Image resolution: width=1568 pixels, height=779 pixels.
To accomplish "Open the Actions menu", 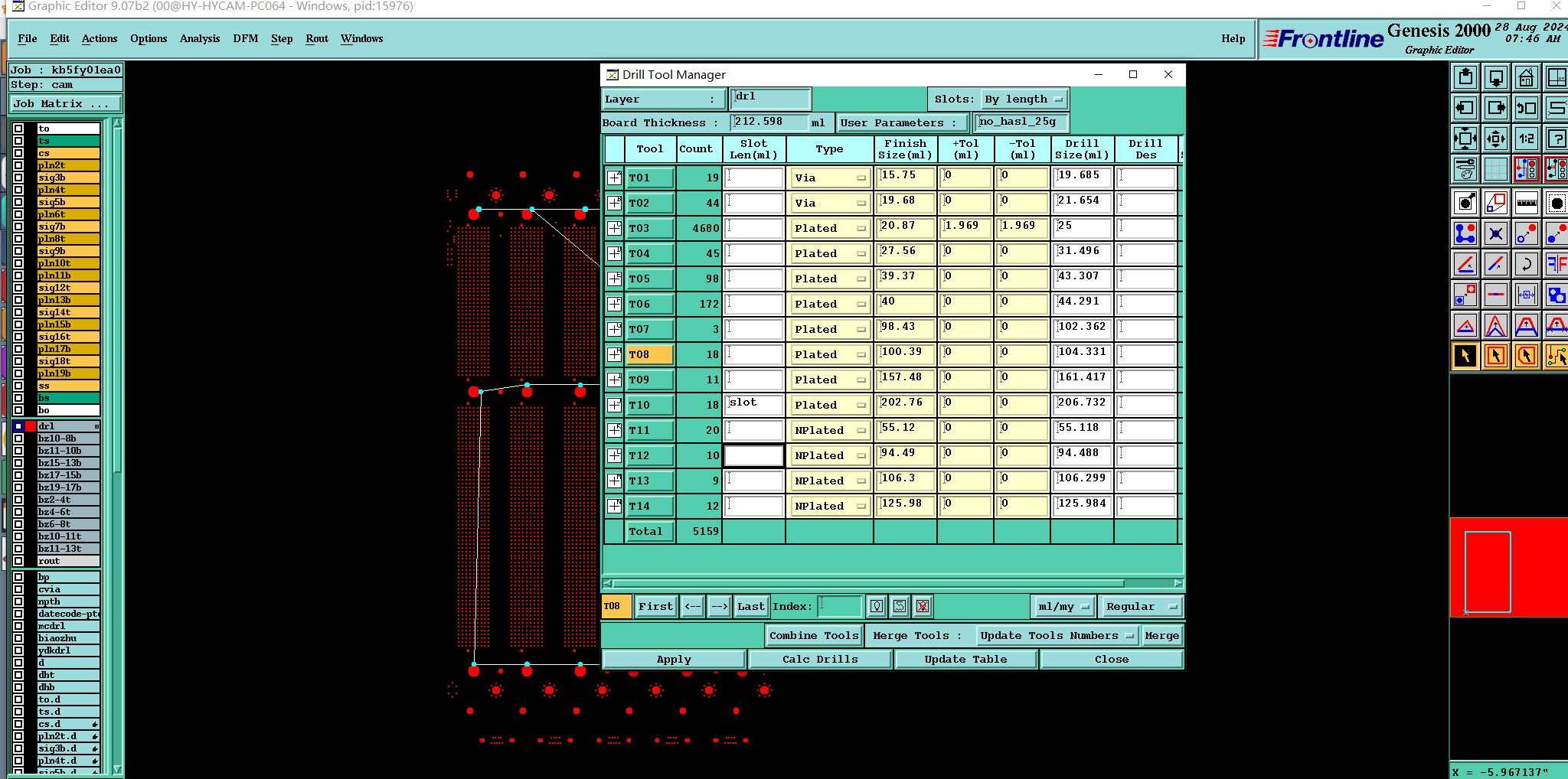I will click(100, 38).
